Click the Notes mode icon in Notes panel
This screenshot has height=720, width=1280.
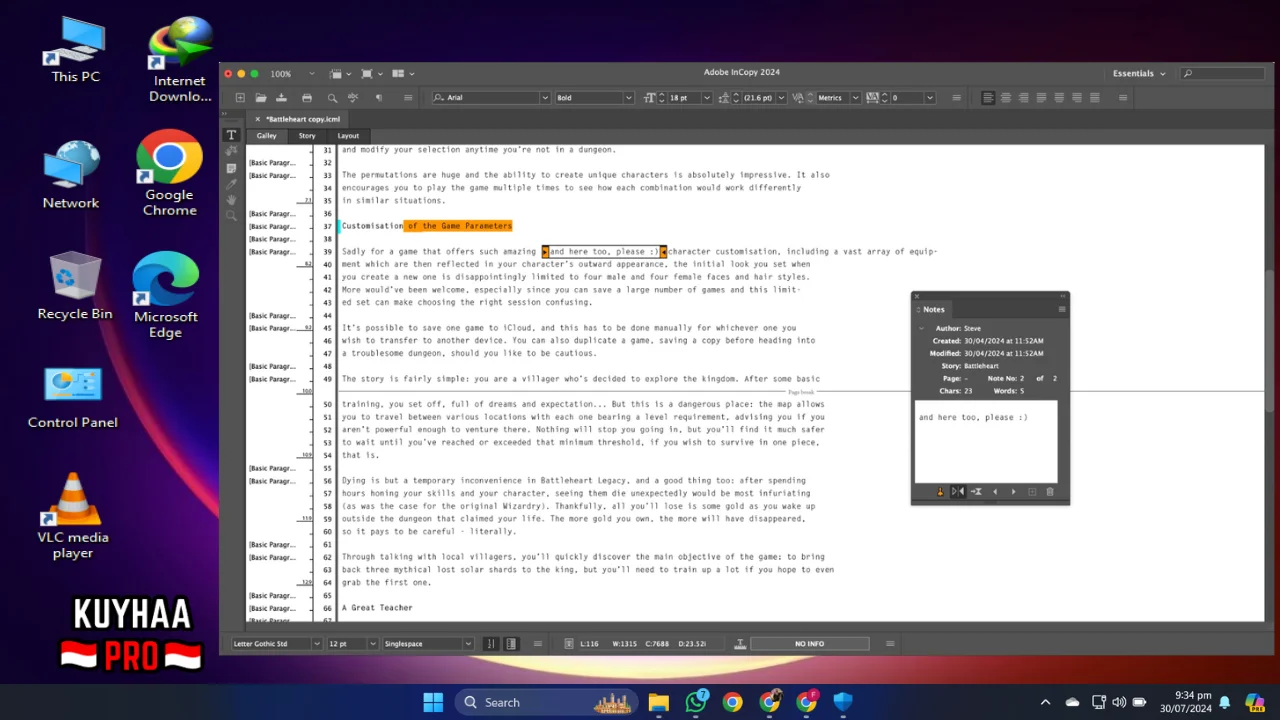tap(940, 492)
